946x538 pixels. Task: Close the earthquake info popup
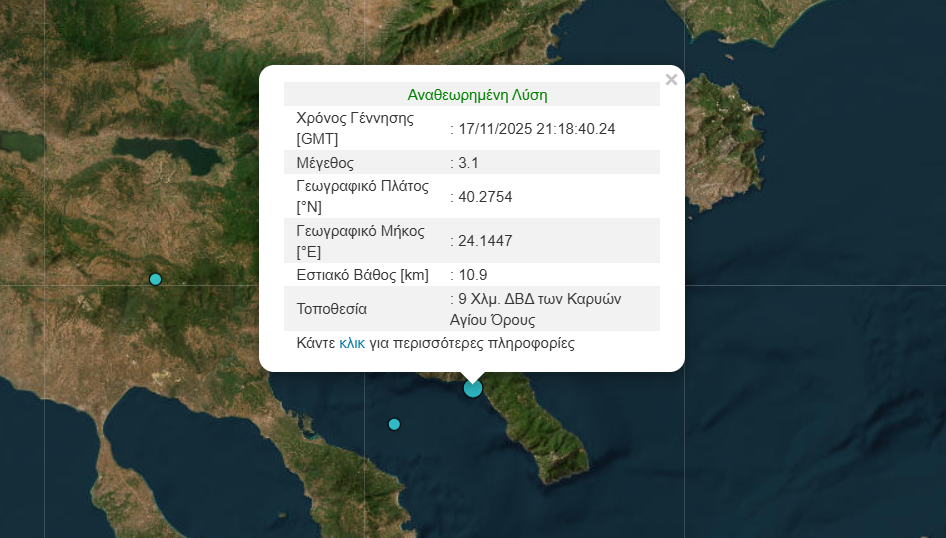tap(671, 80)
